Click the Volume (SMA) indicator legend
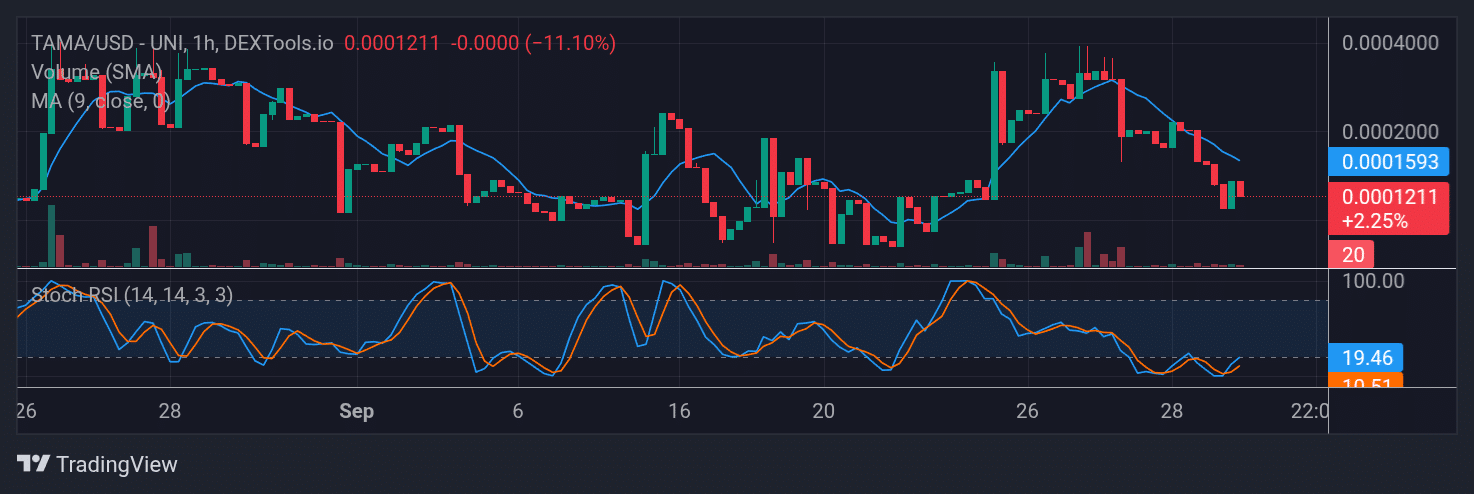This screenshot has width=1474, height=494. click(x=96, y=72)
